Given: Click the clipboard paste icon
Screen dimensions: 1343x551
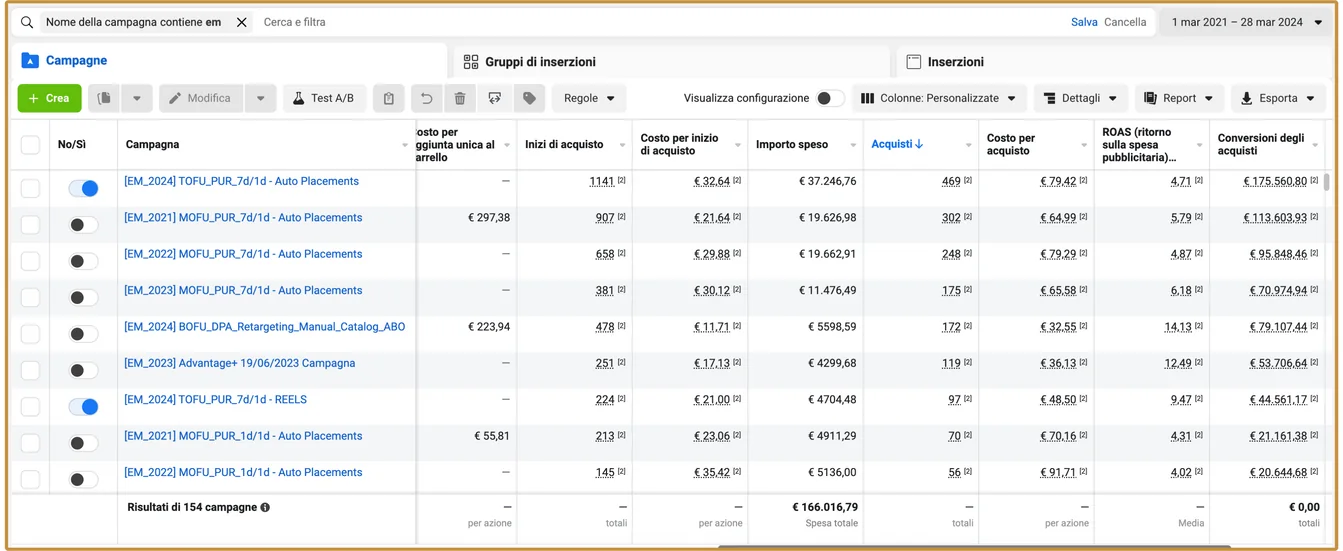Looking at the screenshot, I should (x=389, y=98).
